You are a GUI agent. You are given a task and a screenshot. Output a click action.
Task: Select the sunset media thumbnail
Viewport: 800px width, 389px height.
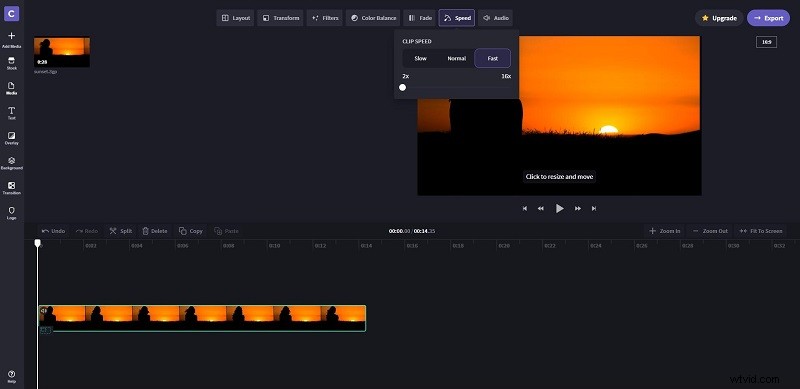(x=62, y=52)
